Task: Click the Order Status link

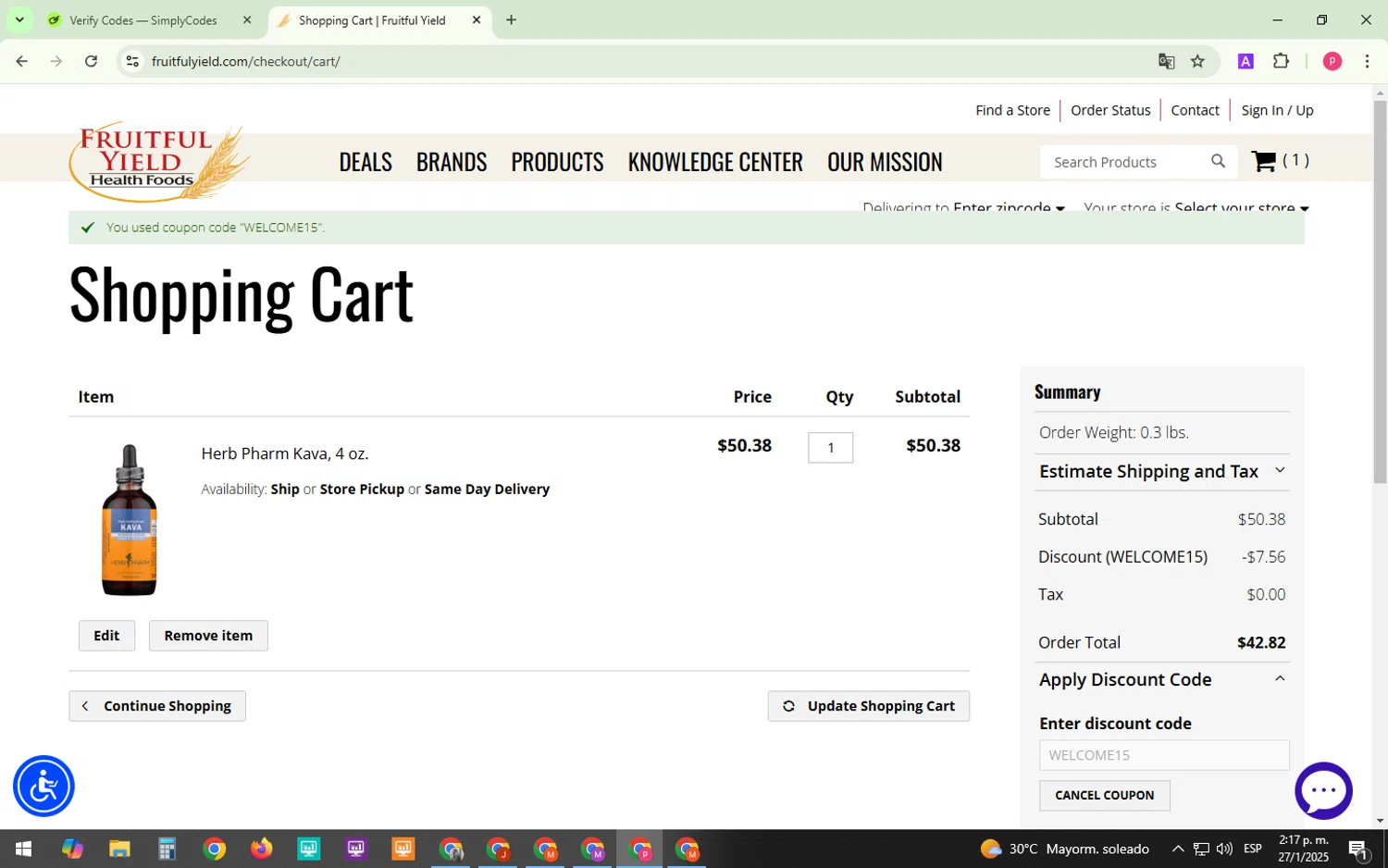Action: (1110, 110)
